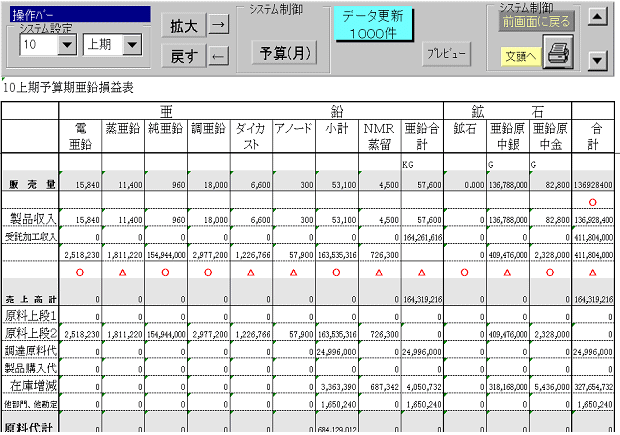Click the 予算(月) button
The width and height of the screenshot is (620, 435).
click(x=285, y=53)
